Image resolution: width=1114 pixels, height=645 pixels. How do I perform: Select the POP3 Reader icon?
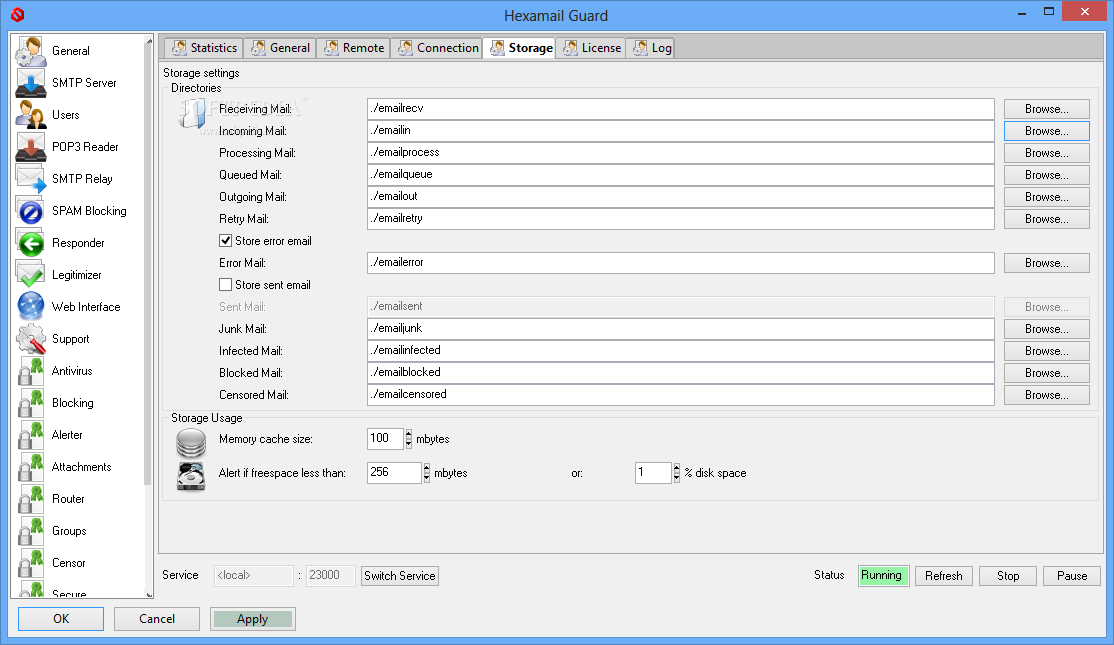pyautogui.click(x=31, y=147)
